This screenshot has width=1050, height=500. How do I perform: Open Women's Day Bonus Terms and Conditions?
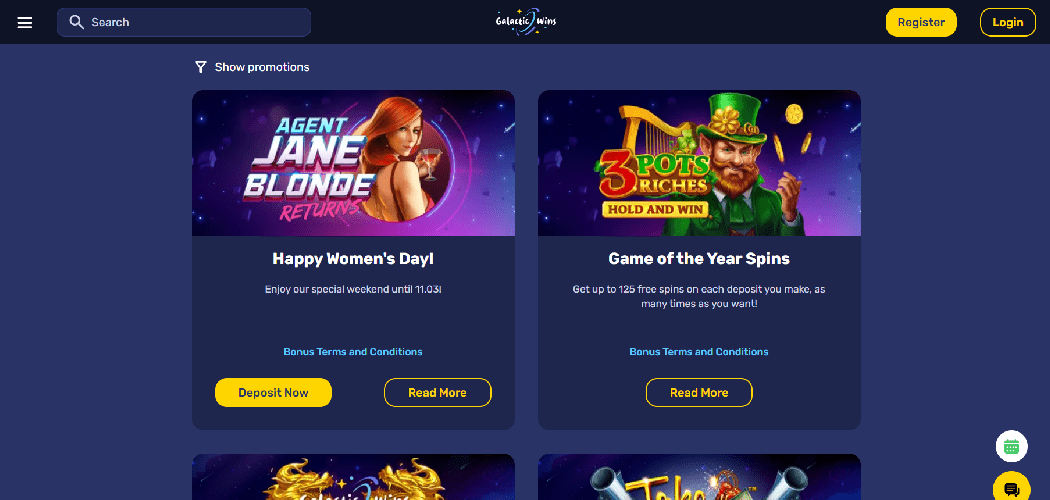[353, 351]
